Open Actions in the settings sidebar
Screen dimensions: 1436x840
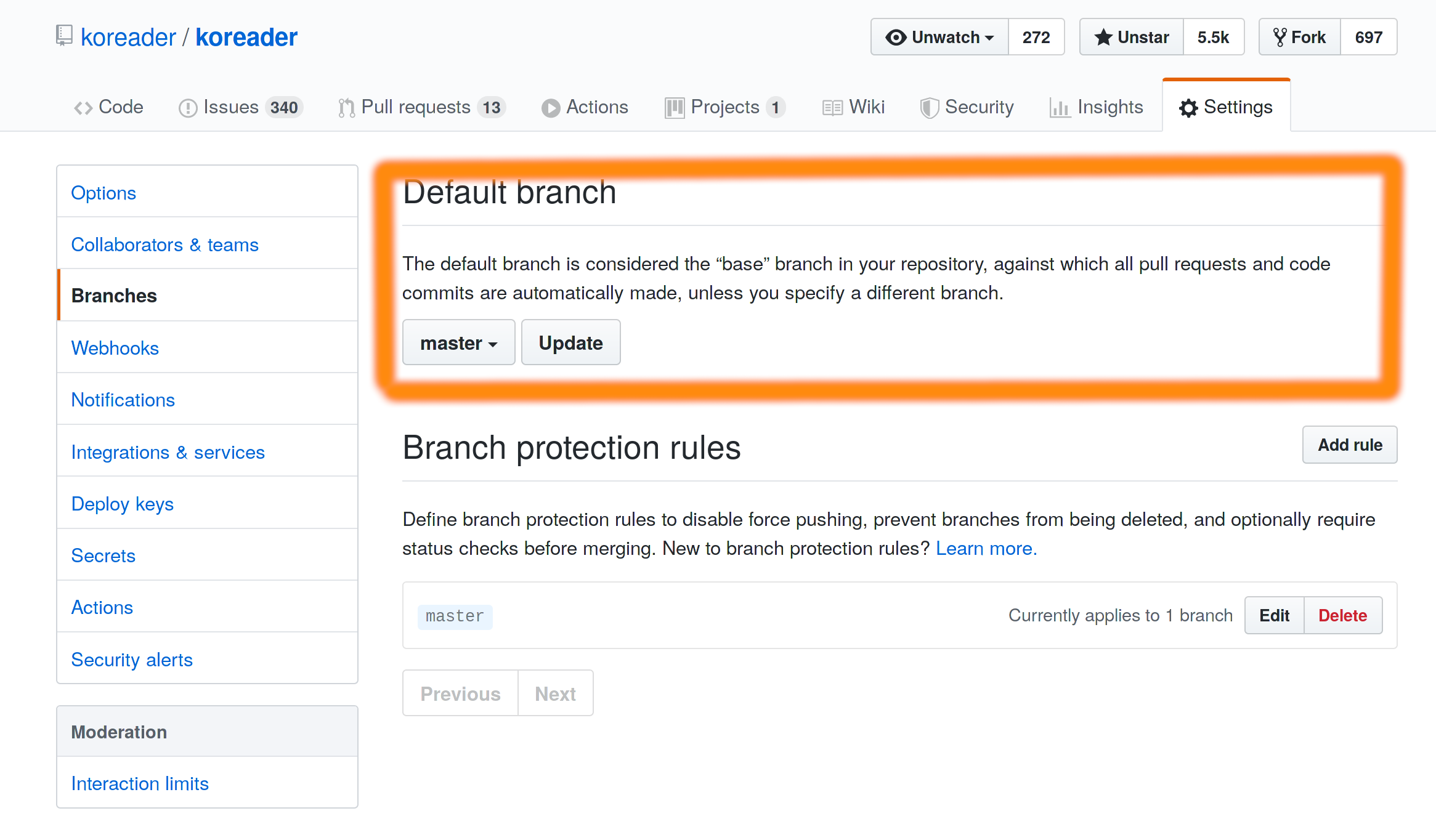207,607
